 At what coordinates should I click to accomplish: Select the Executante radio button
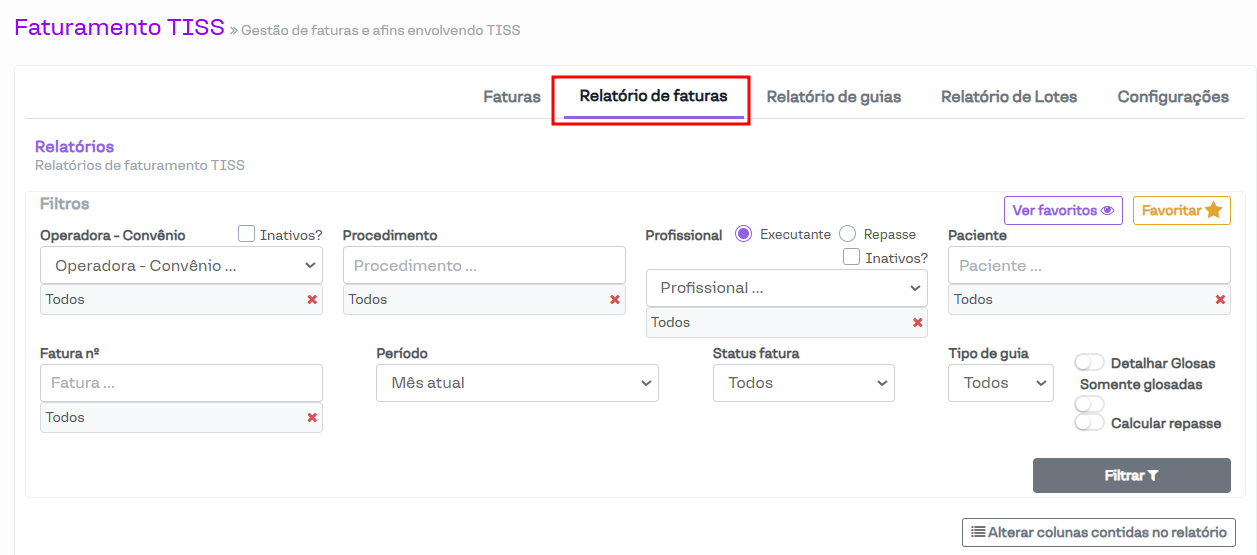click(x=743, y=234)
